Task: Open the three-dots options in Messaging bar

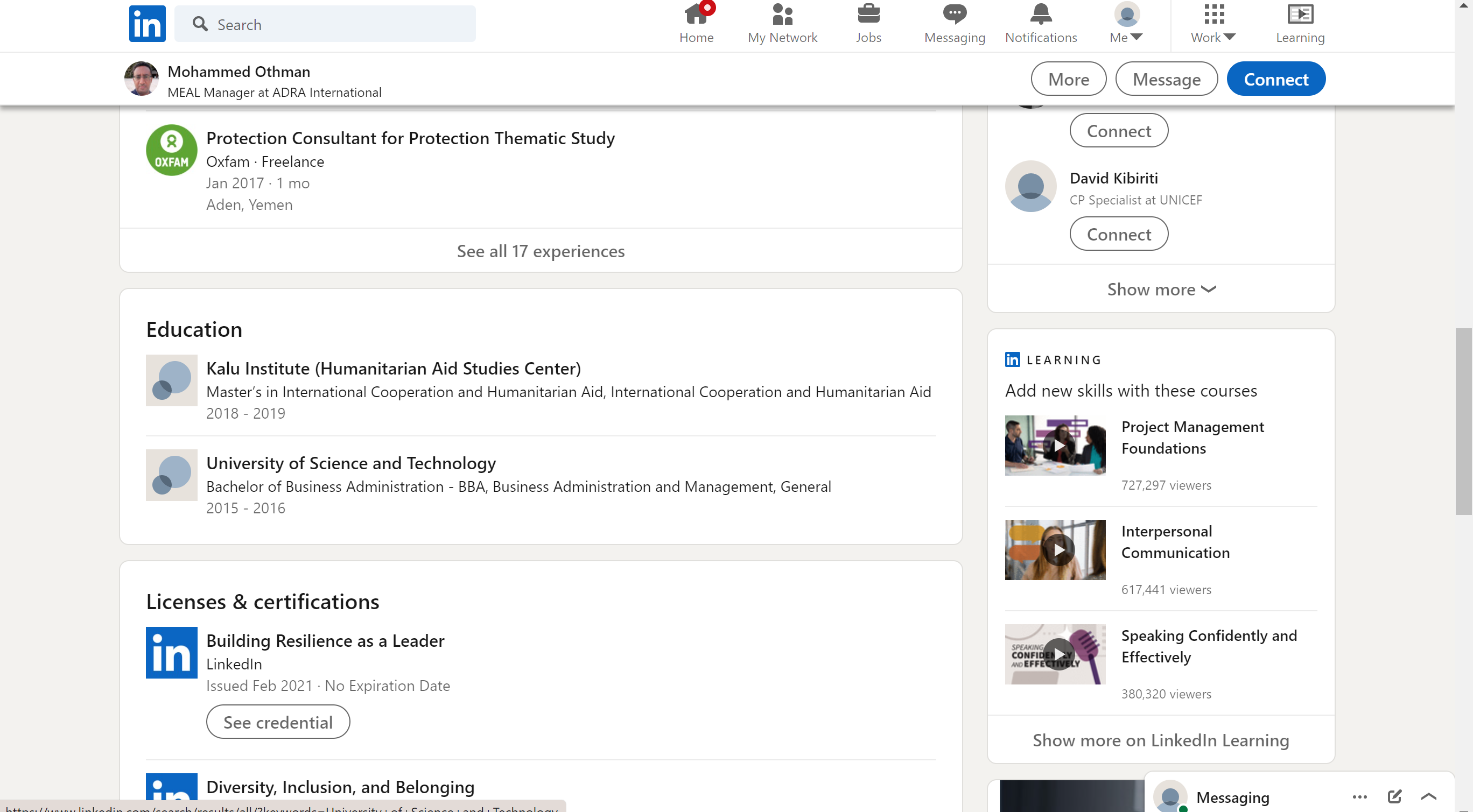Action: (1360, 796)
